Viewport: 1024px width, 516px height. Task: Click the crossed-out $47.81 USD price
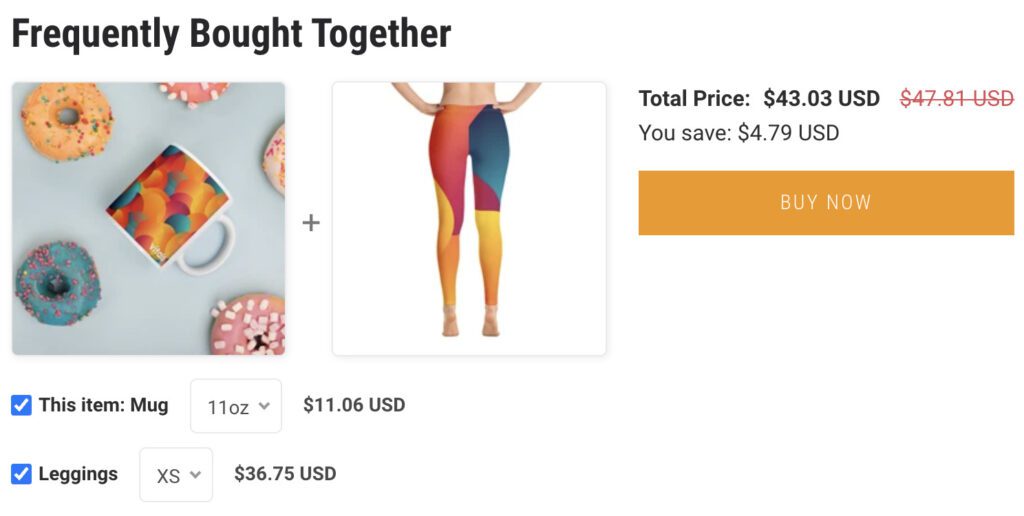pyautogui.click(x=957, y=99)
